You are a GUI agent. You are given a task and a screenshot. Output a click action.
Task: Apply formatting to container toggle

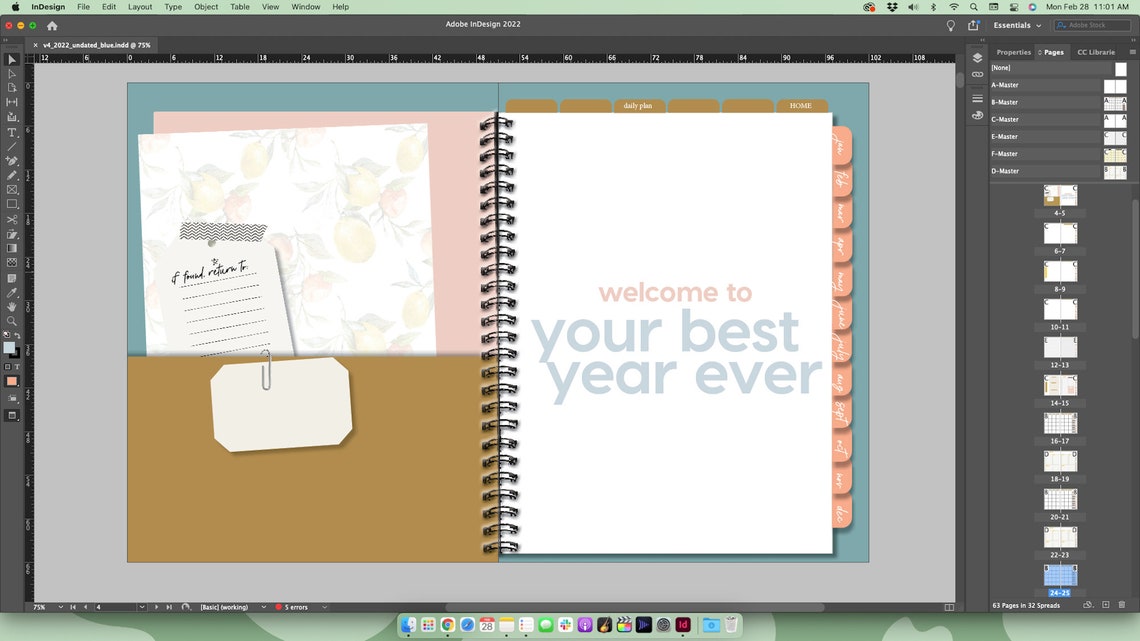click(x=7, y=367)
